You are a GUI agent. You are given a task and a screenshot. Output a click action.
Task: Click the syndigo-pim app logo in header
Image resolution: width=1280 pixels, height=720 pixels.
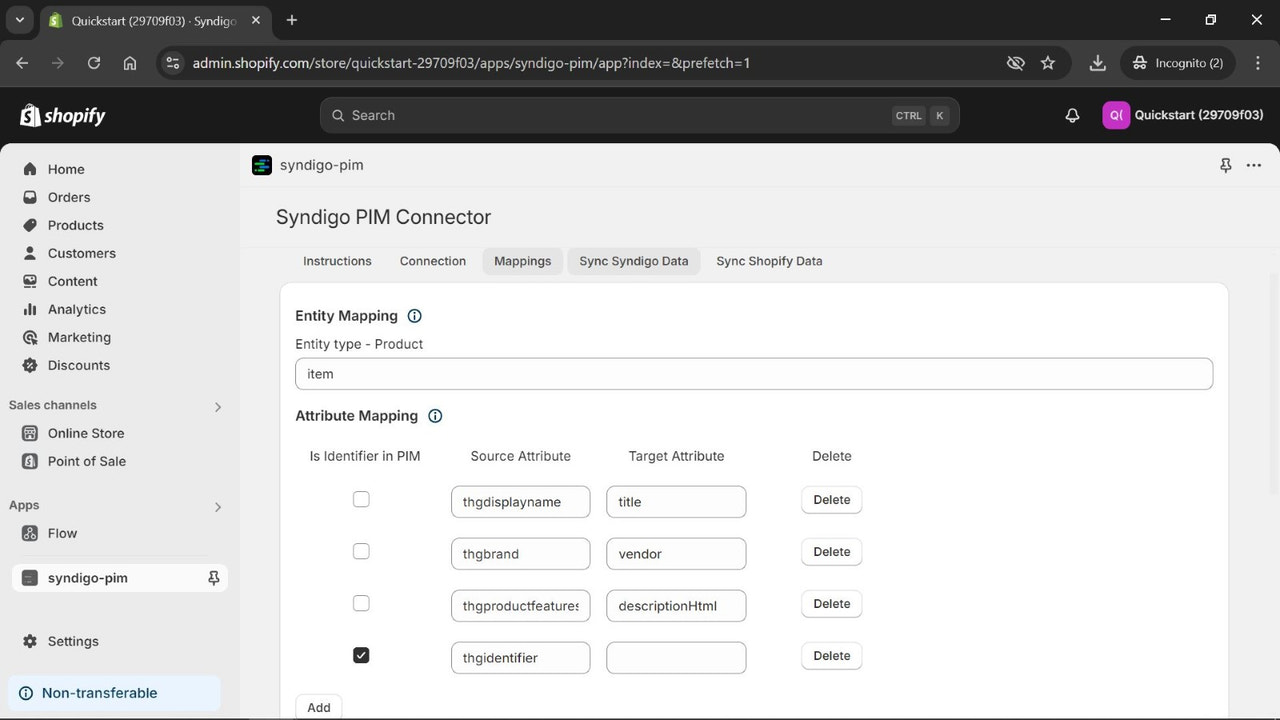[262, 165]
